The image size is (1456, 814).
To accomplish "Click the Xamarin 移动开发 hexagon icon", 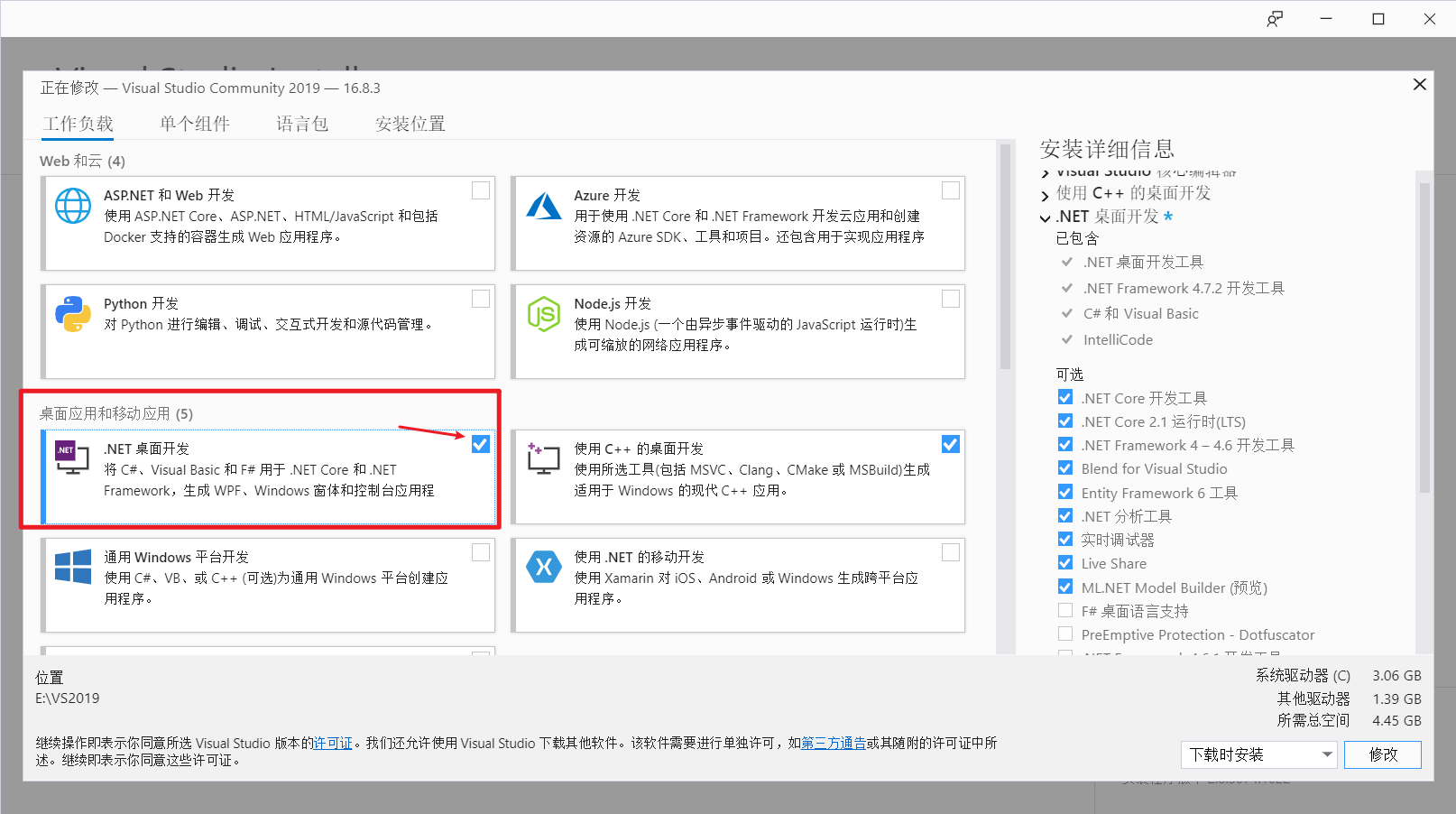I will [x=544, y=567].
